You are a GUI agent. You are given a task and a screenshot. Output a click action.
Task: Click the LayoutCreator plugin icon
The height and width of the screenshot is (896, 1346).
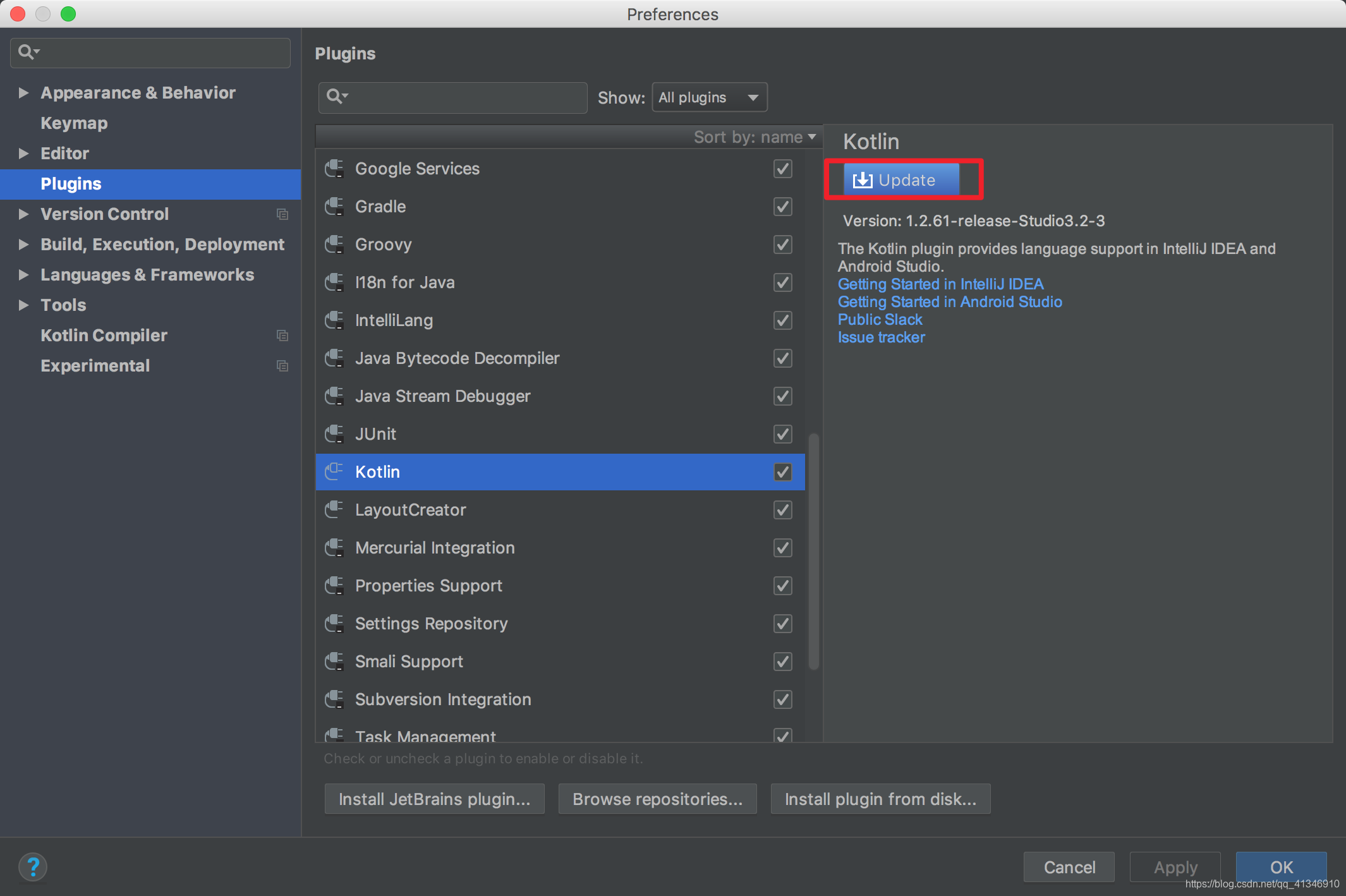pos(334,510)
